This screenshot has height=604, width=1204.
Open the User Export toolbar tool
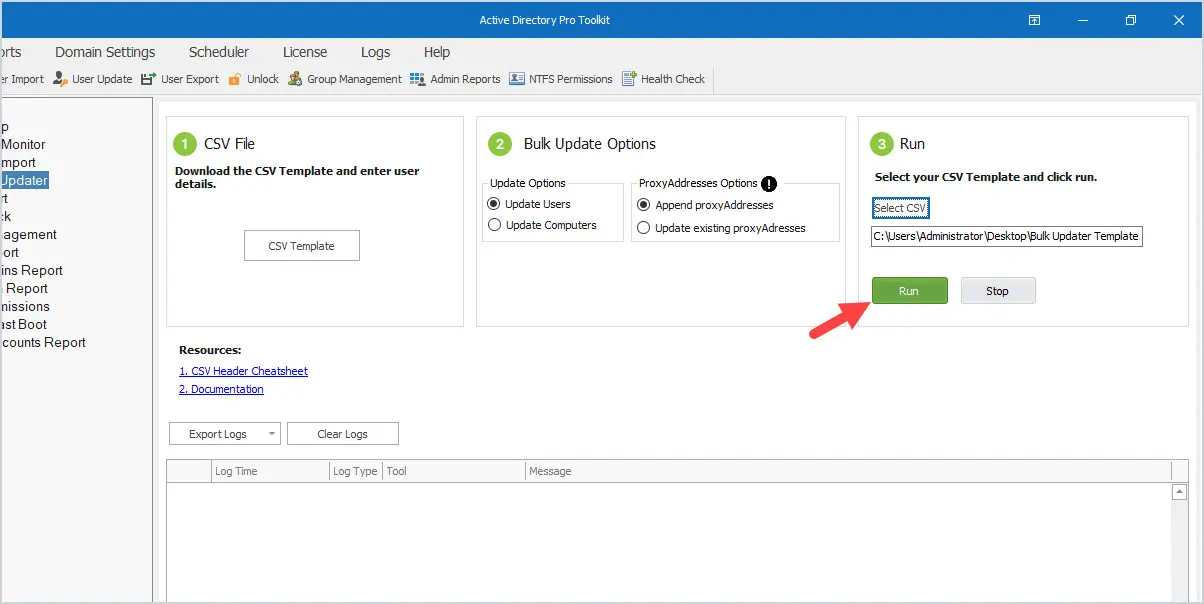coord(180,79)
